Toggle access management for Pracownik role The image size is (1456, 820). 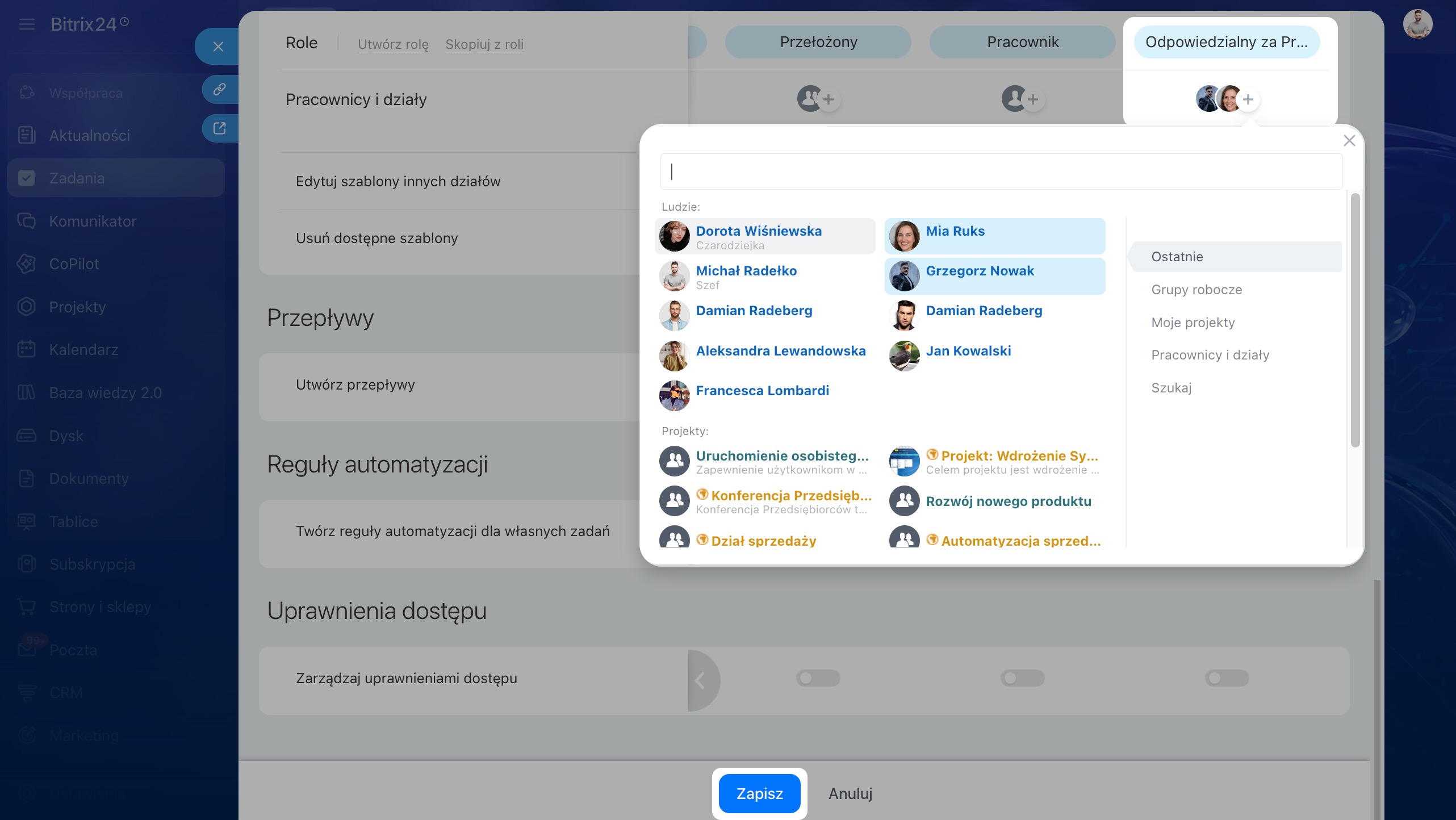pyautogui.click(x=1023, y=678)
